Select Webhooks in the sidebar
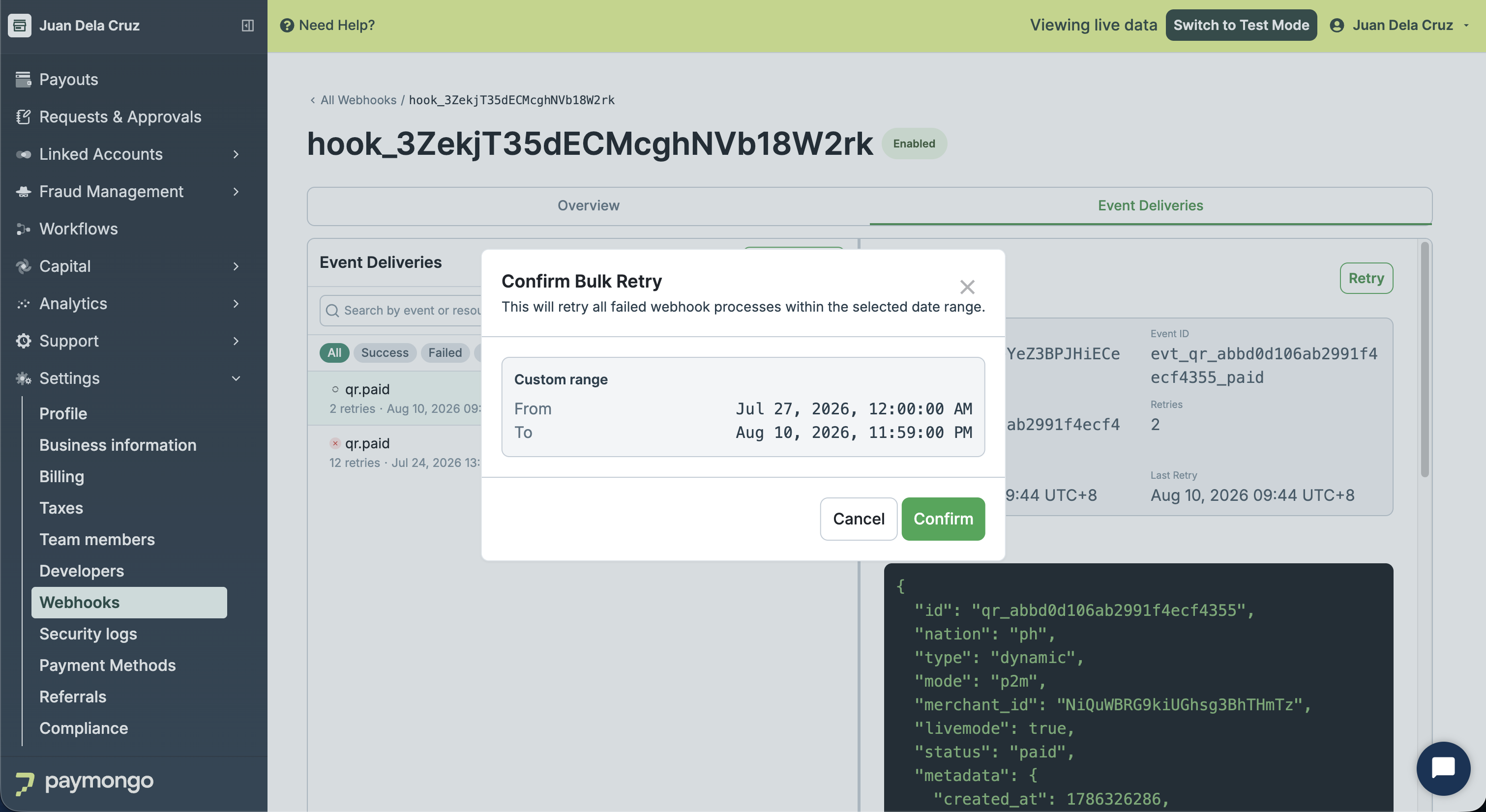The width and height of the screenshot is (1486, 812). (x=129, y=603)
